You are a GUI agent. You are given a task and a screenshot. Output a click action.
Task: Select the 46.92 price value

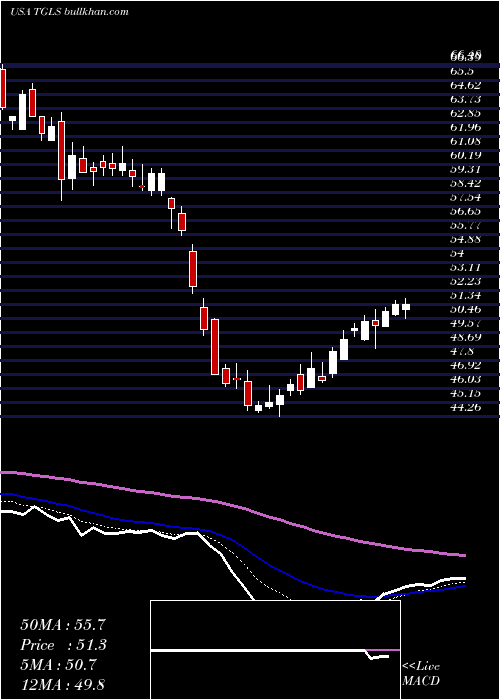[466, 365]
